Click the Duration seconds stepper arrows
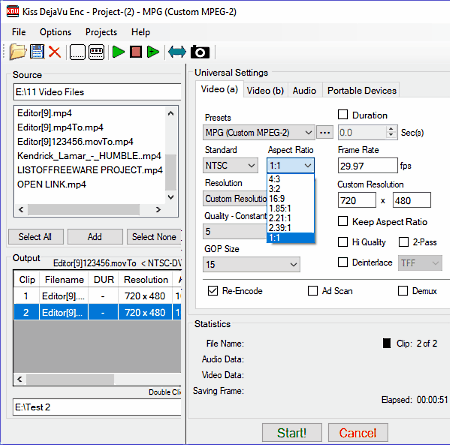The height and width of the screenshot is (445, 450). pyautogui.click(x=391, y=132)
